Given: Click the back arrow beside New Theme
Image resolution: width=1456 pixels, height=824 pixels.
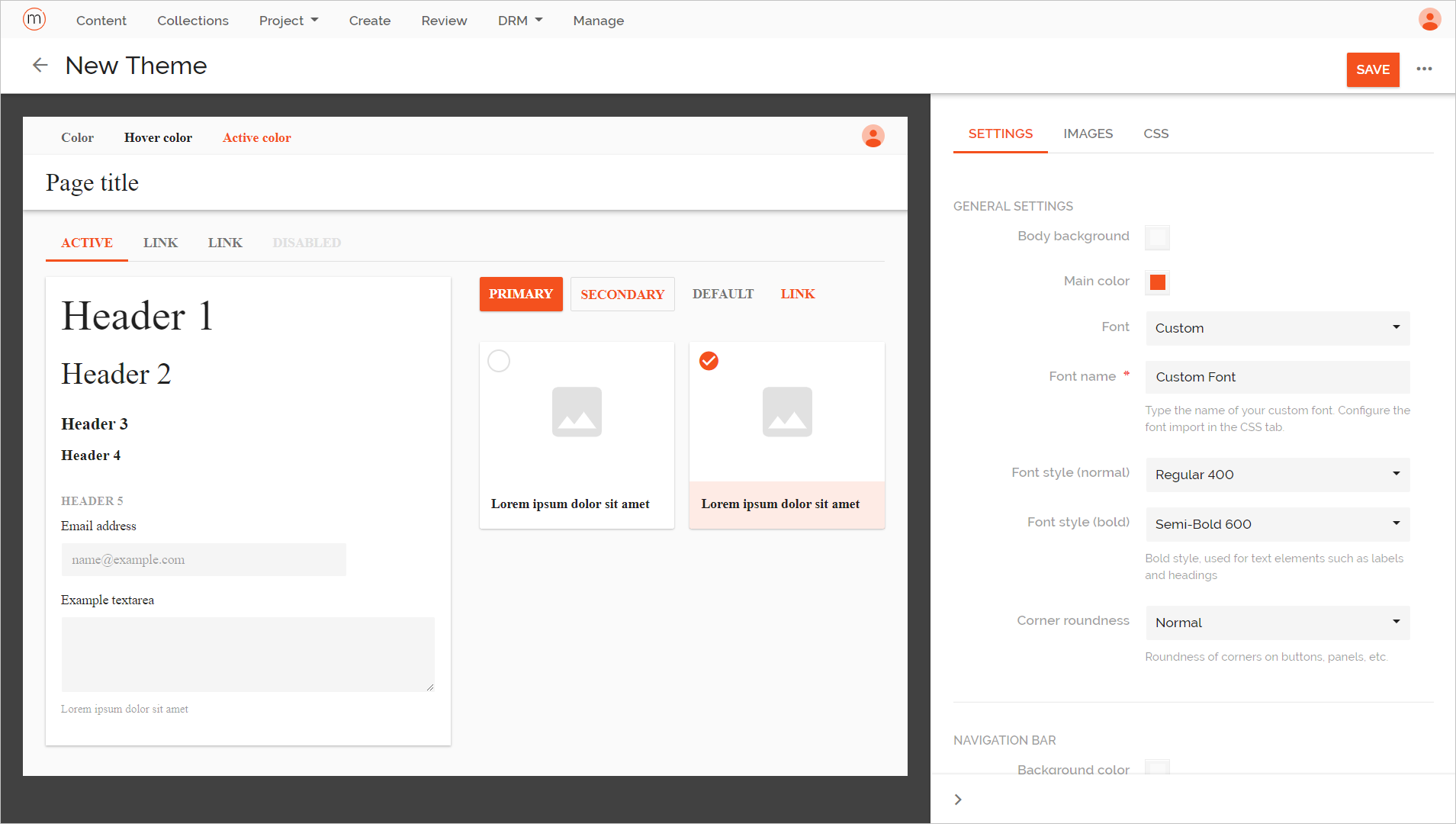Looking at the screenshot, I should tap(40, 66).
